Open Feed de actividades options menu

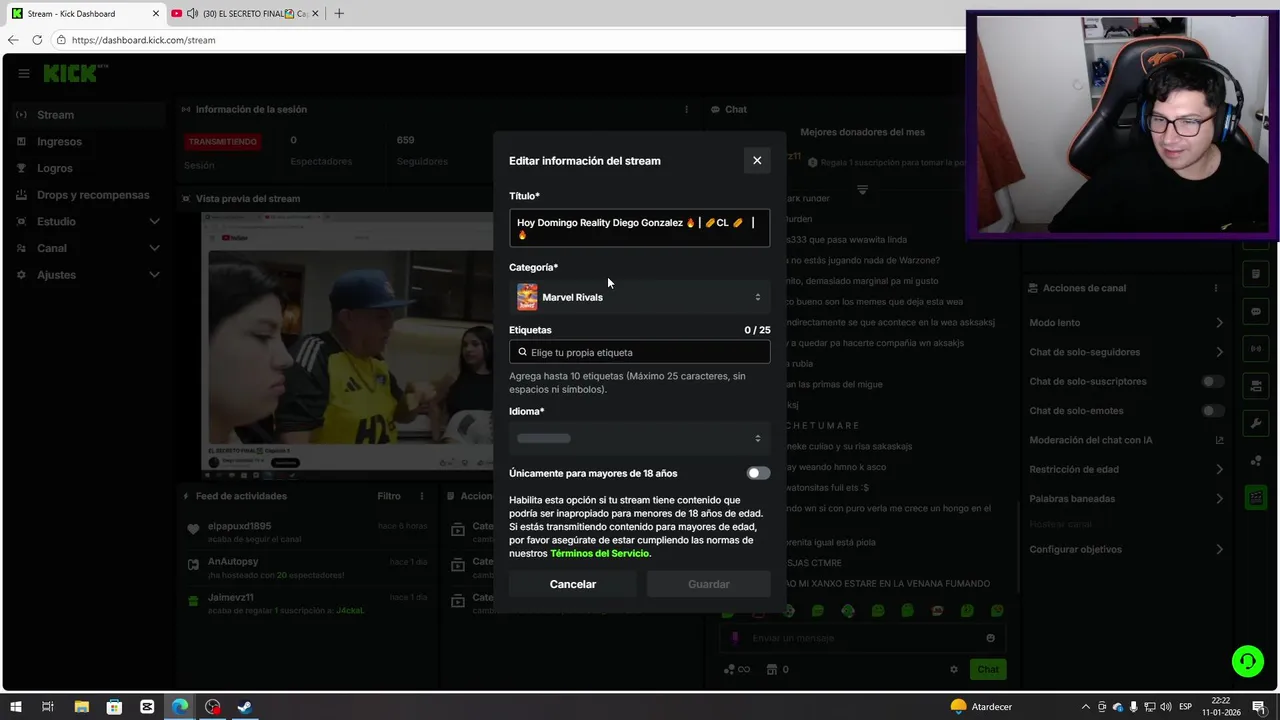click(x=422, y=496)
